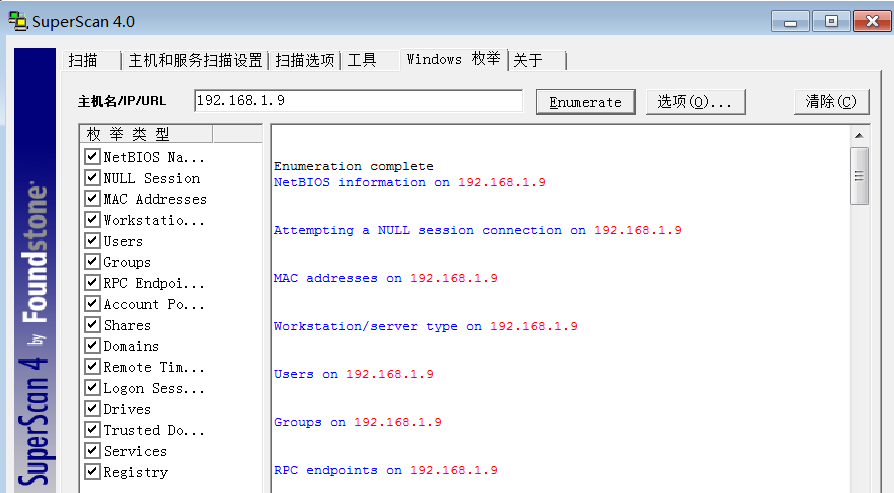Click 'MAC addresses on 192.168.1.9' line
This screenshot has height=493, width=894.
tap(385, 278)
